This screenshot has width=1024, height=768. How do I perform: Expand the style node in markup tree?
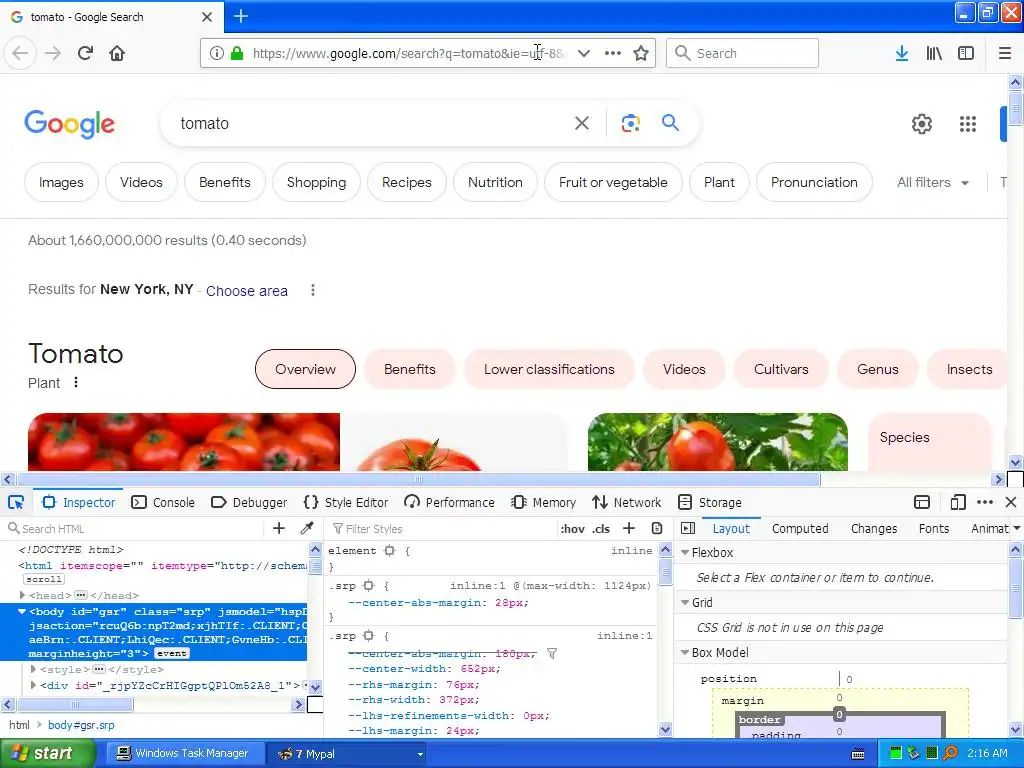[x=33, y=669]
